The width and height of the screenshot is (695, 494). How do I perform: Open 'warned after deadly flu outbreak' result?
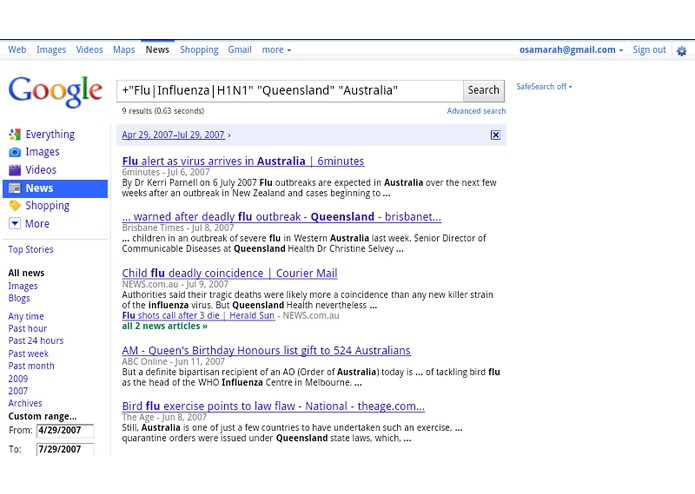point(281,217)
